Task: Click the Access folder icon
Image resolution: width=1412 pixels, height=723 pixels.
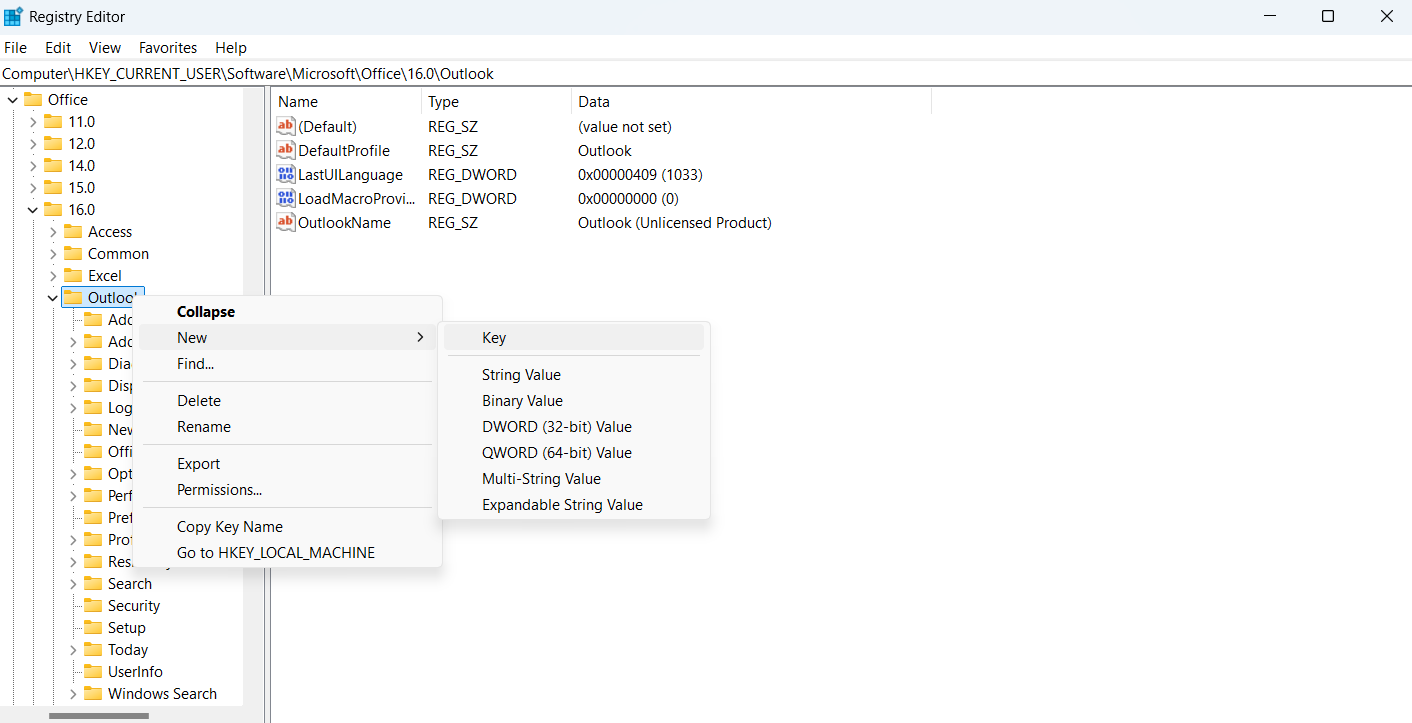Action: point(73,231)
